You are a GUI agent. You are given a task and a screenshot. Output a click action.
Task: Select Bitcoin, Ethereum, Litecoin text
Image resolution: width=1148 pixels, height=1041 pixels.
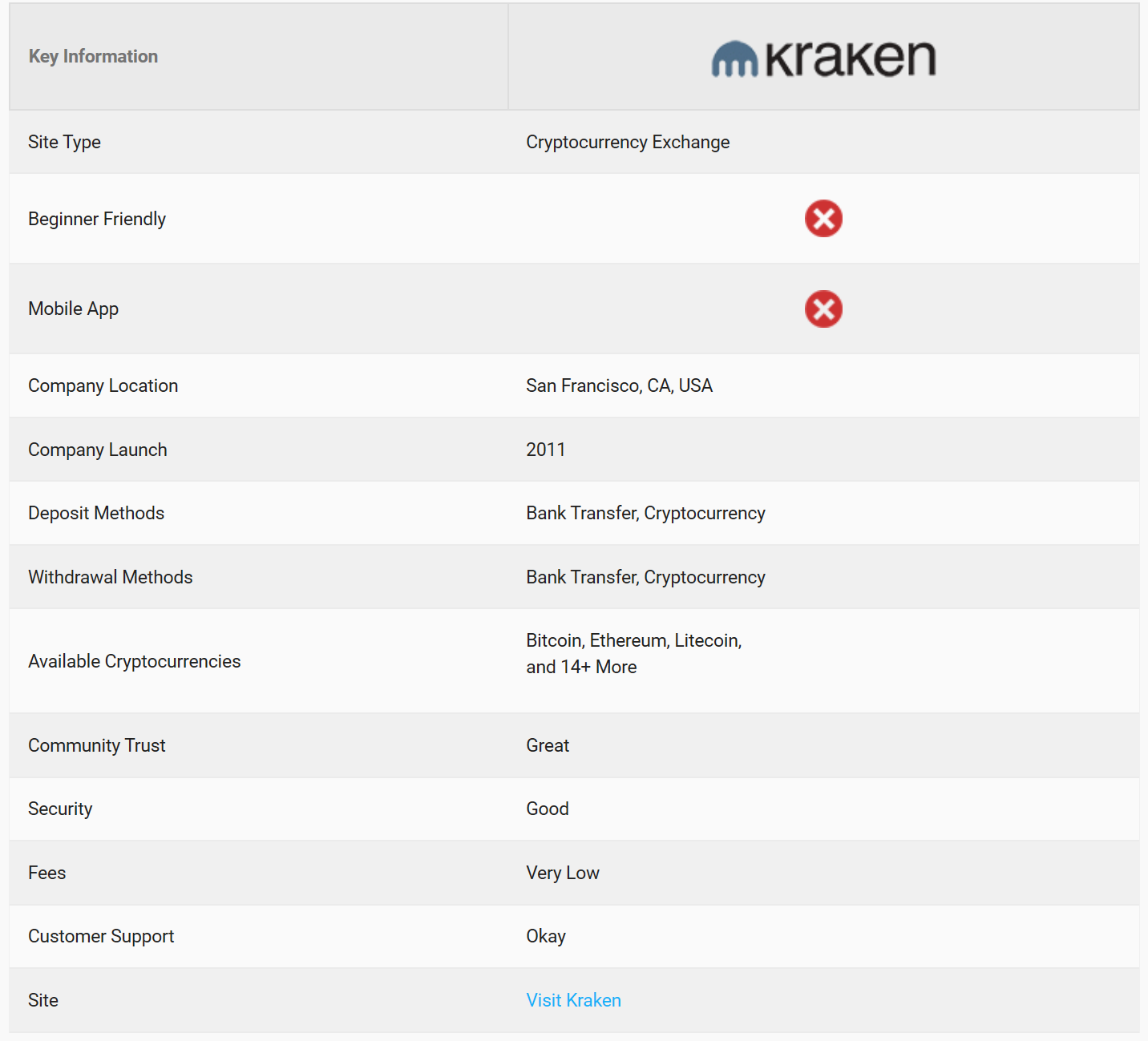pos(634,641)
